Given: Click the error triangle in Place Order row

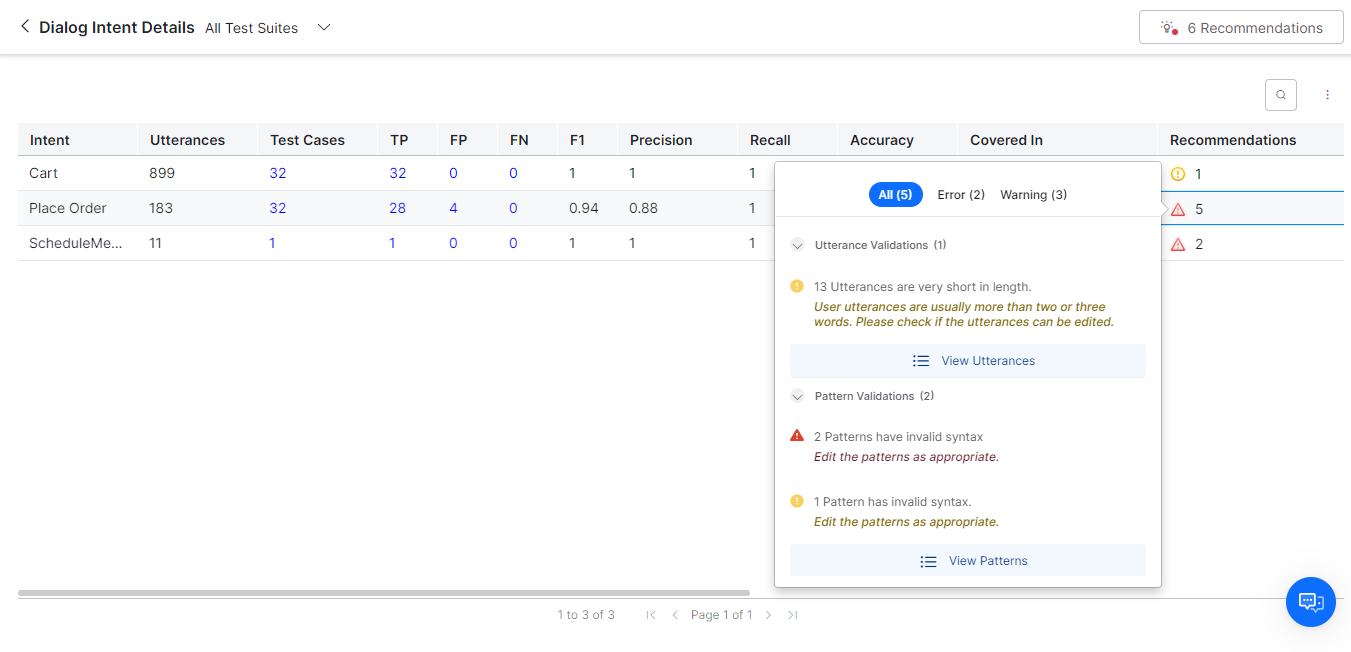Looking at the screenshot, I should tap(1178, 209).
